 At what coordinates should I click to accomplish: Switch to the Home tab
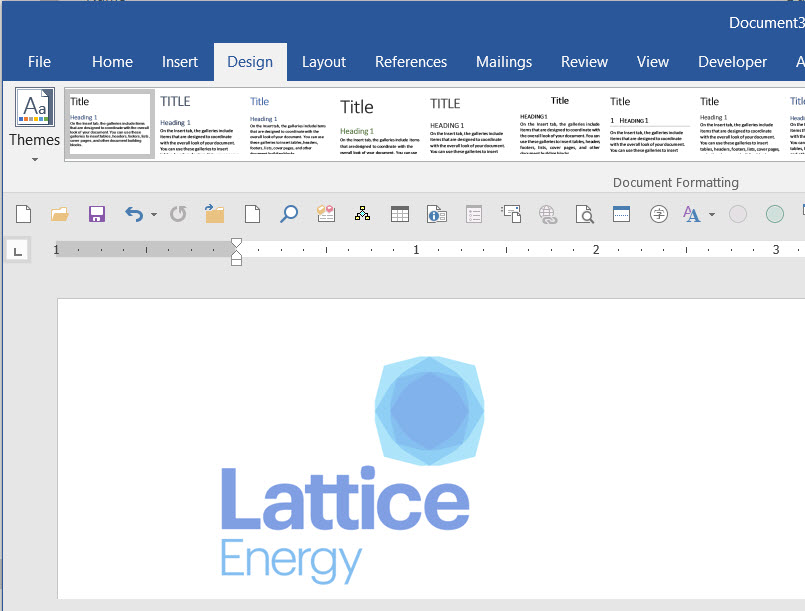pyautogui.click(x=112, y=62)
